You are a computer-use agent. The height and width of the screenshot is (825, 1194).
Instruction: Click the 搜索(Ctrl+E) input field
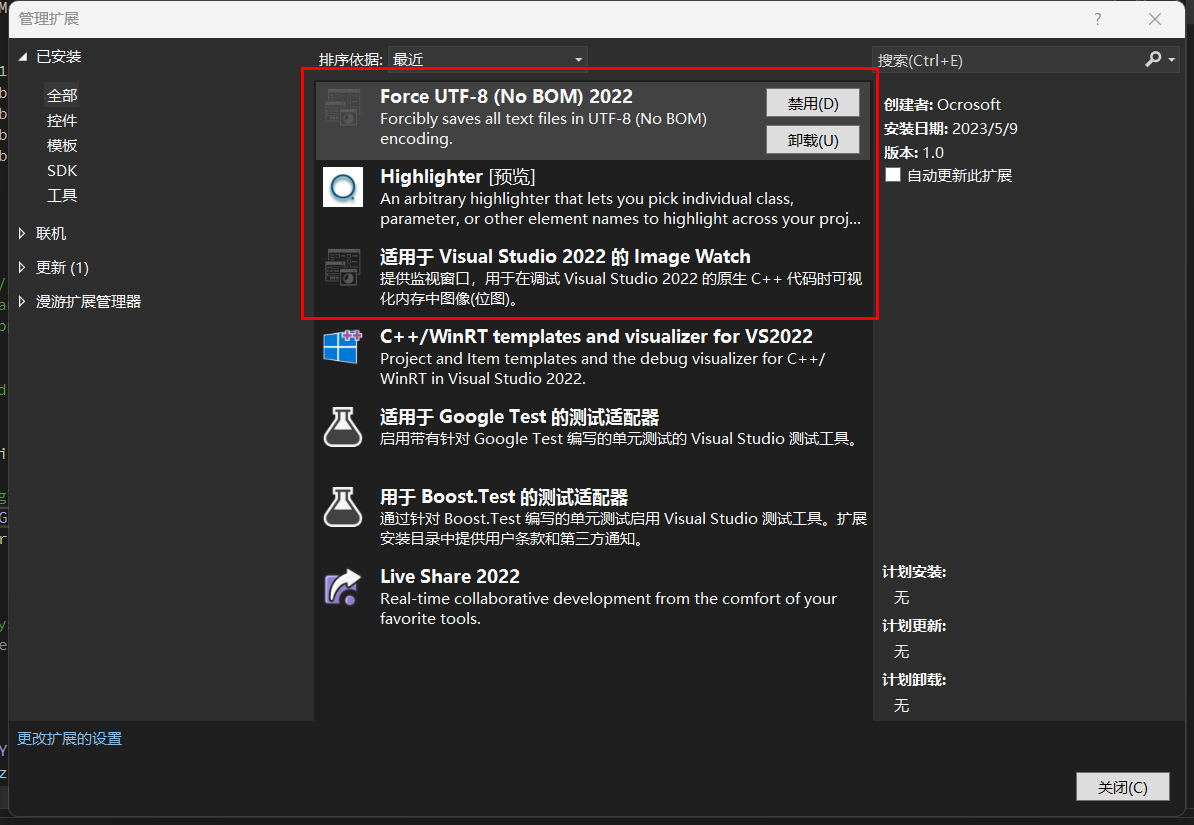click(x=1007, y=60)
